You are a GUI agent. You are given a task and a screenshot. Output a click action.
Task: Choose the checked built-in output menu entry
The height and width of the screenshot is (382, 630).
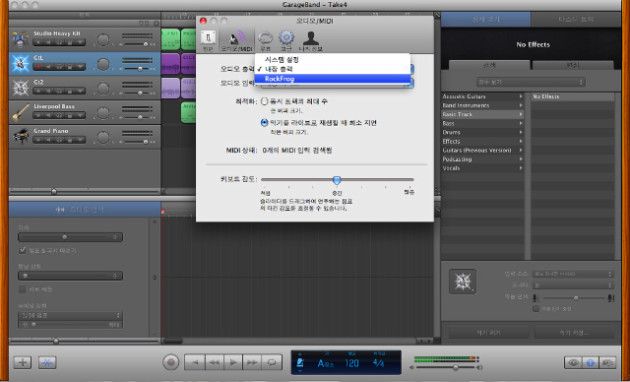tap(332, 69)
